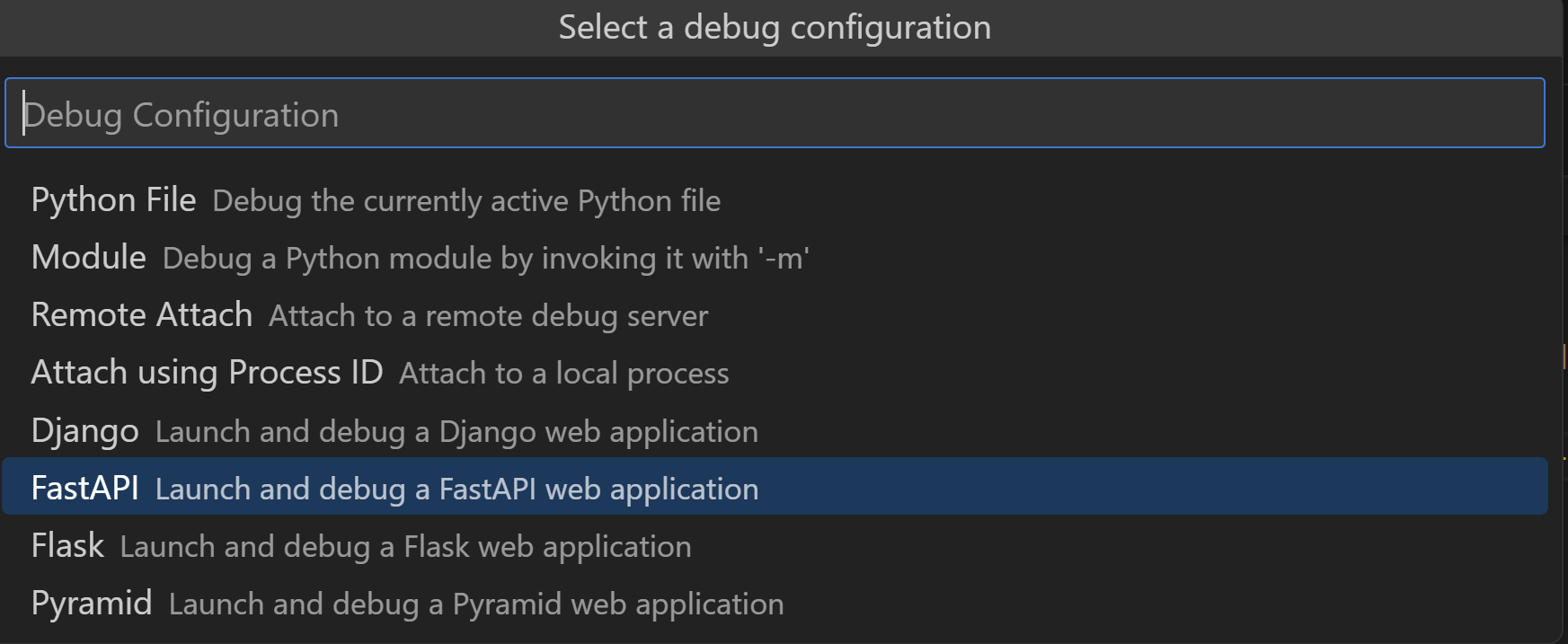Image resolution: width=1568 pixels, height=644 pixels.
Task: Choose the Pyramid configuration entry
Action: [91, 604]
